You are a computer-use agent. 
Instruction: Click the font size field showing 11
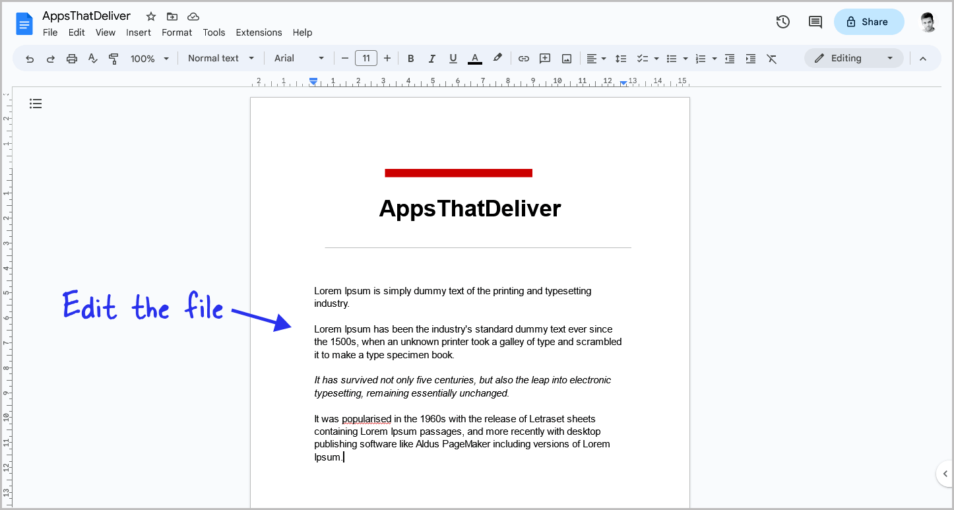point(366,58)
